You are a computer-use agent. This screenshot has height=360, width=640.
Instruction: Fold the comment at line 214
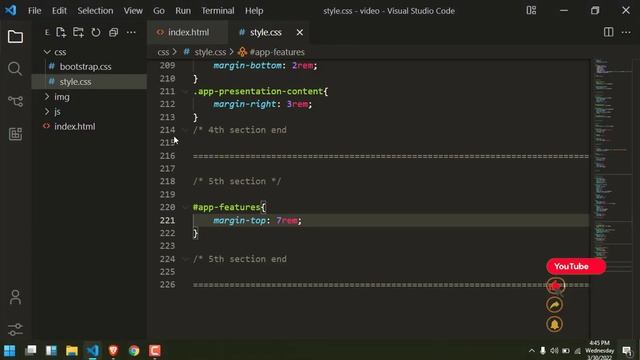pos(185,130)
